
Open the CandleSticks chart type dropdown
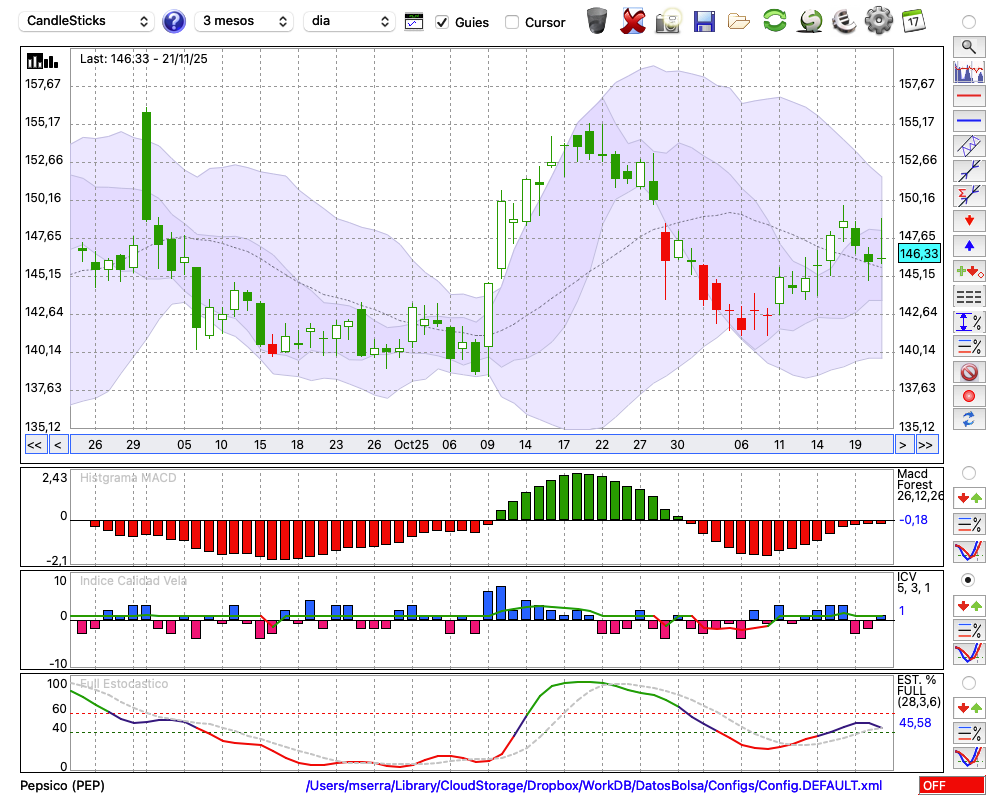[88, 21]
